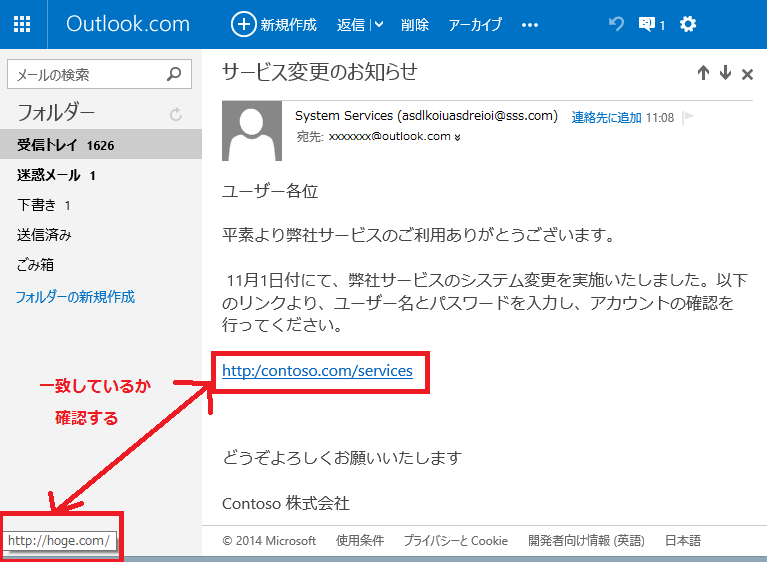Click the 11:08 timestamp
767x562 pixels.
(660, 117)
